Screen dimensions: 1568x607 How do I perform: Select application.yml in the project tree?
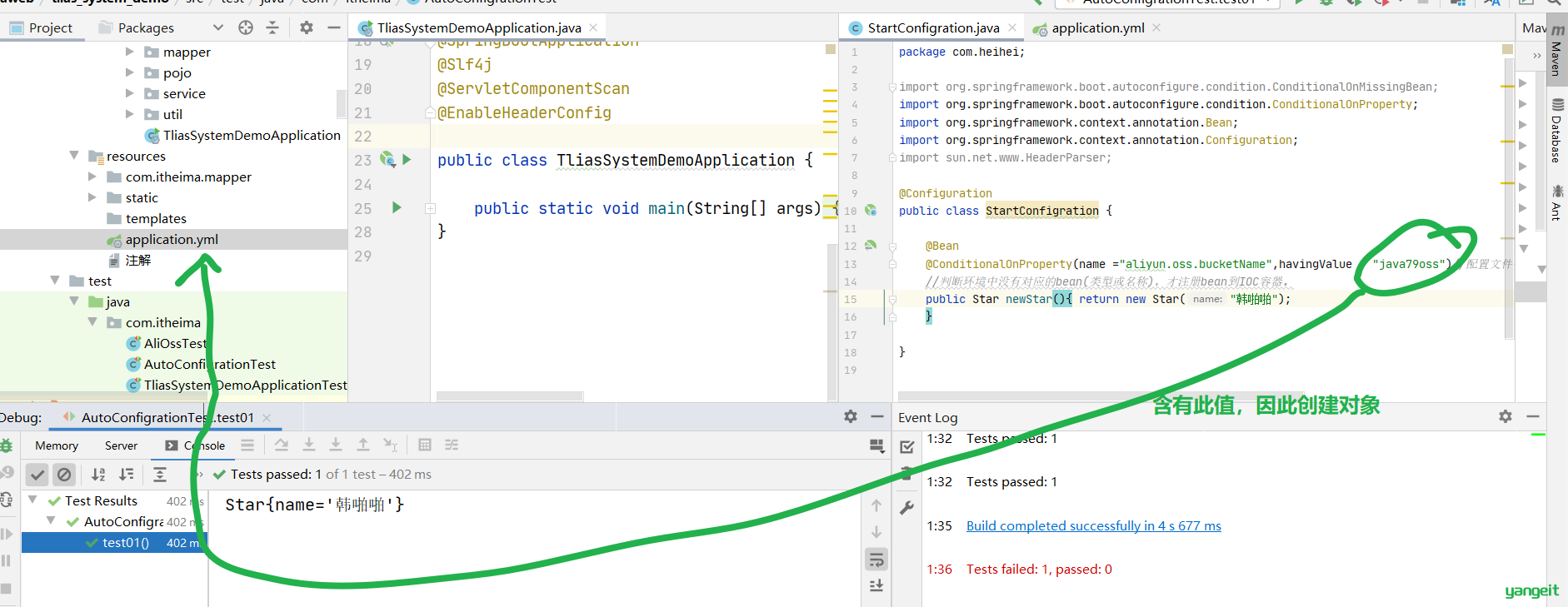173,239
